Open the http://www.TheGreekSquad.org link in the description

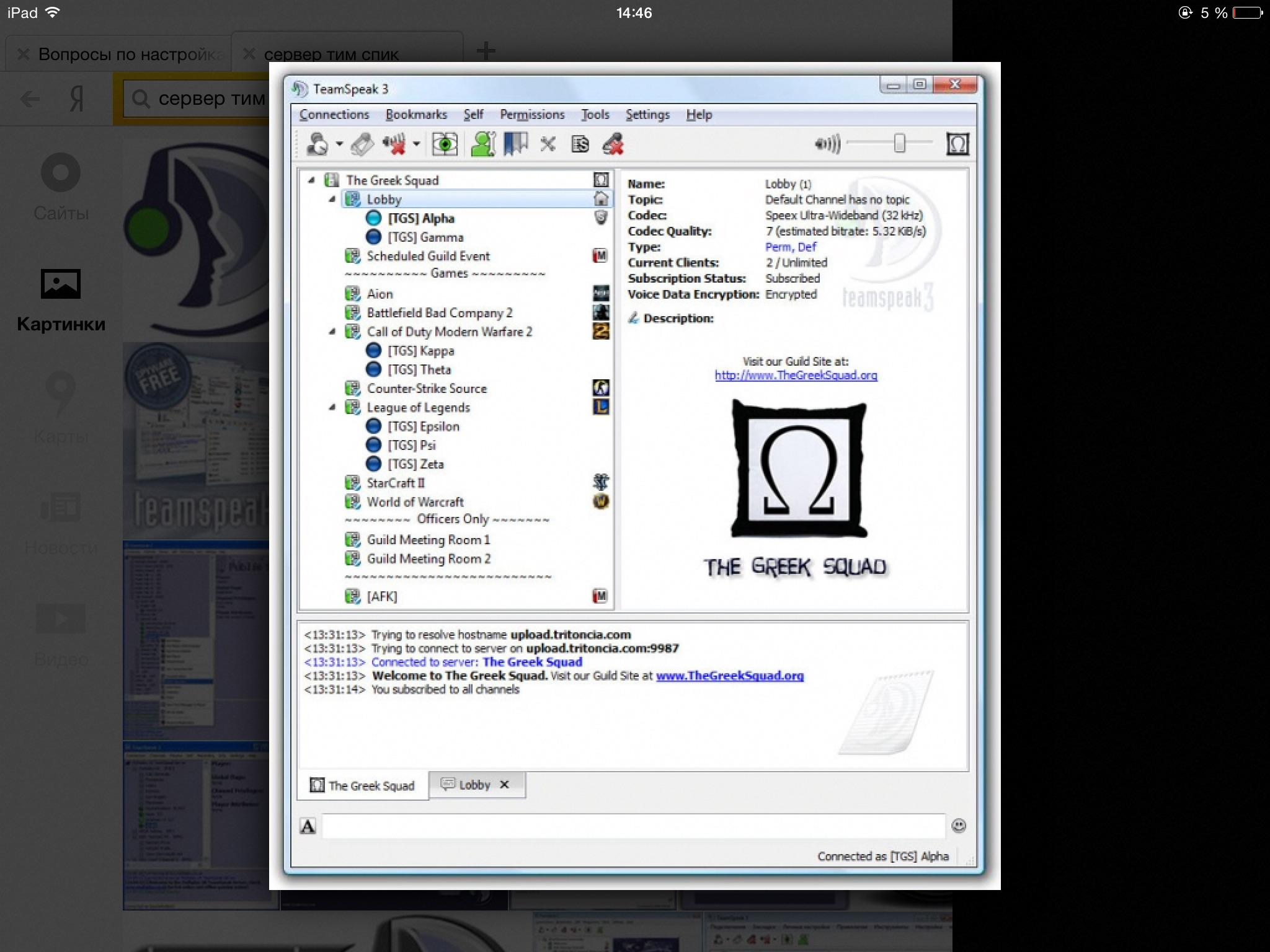(796, 376)
